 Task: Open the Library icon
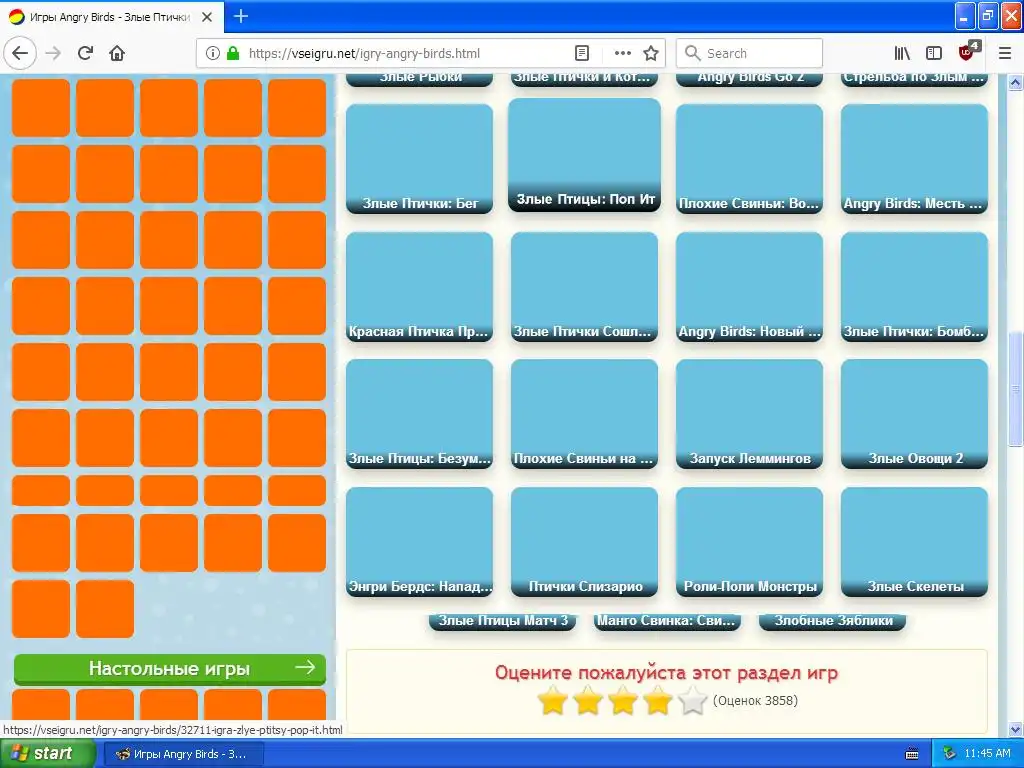pyautogui.click(x=902, y=54)
